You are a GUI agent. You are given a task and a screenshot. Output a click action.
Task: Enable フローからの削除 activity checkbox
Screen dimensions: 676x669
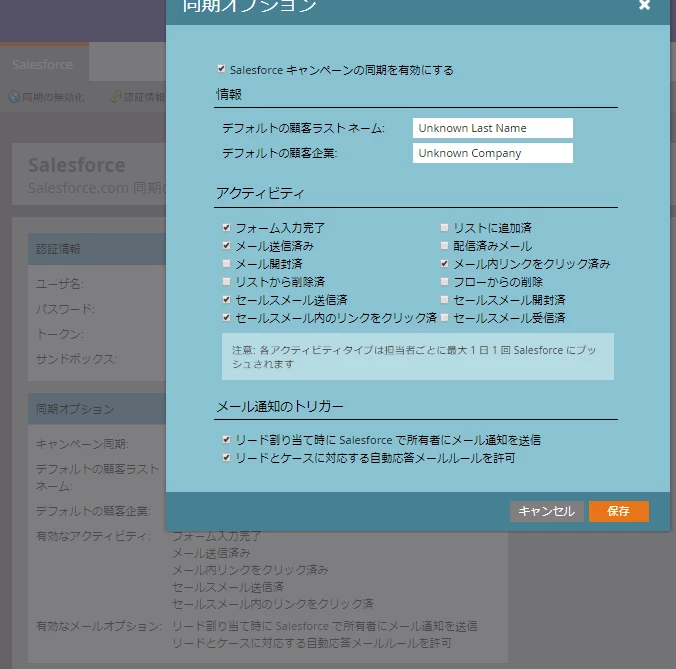click(444, 281)
